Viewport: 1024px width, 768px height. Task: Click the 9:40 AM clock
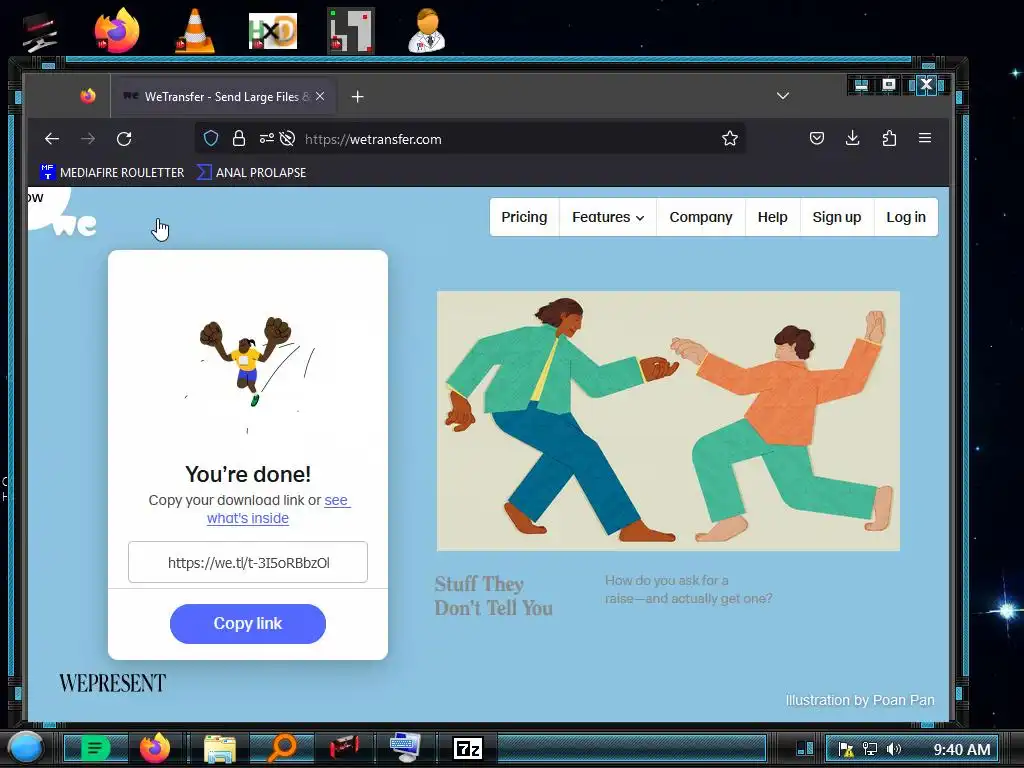click(961, 749)
